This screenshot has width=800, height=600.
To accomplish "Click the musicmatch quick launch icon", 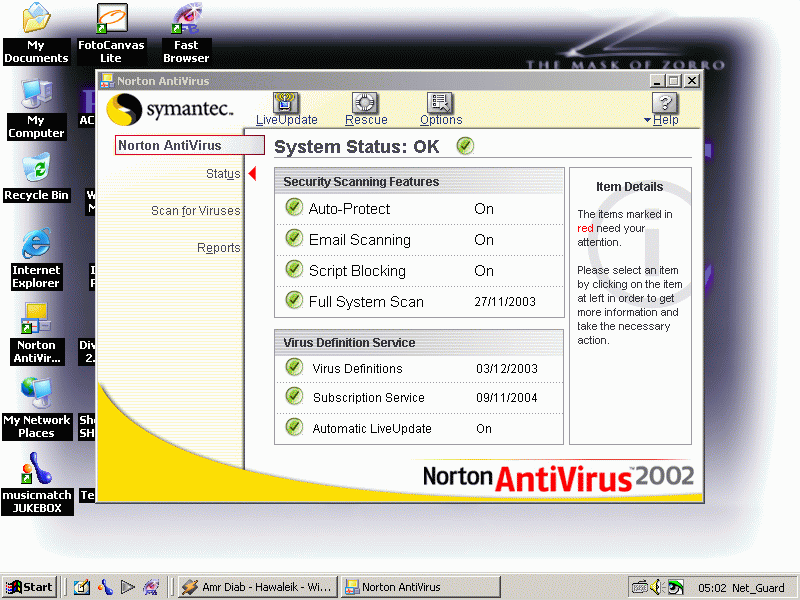I will coord(105,588).
